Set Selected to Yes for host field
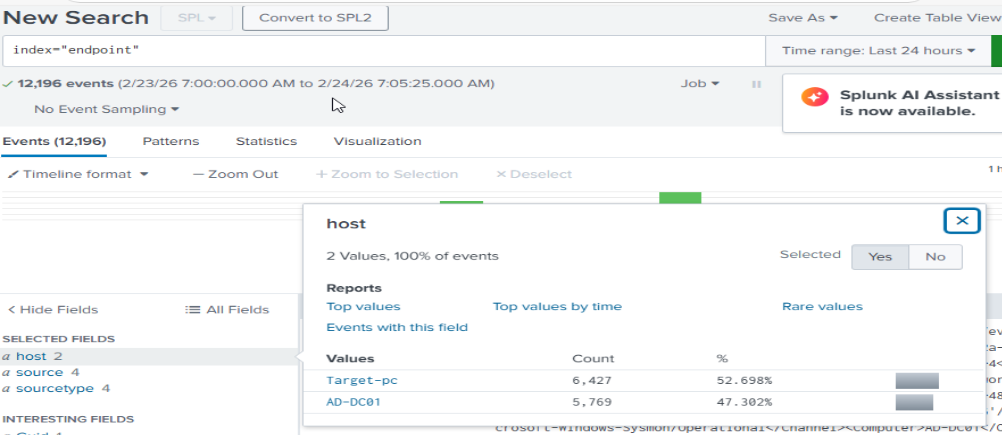 [x=880, y=257]
